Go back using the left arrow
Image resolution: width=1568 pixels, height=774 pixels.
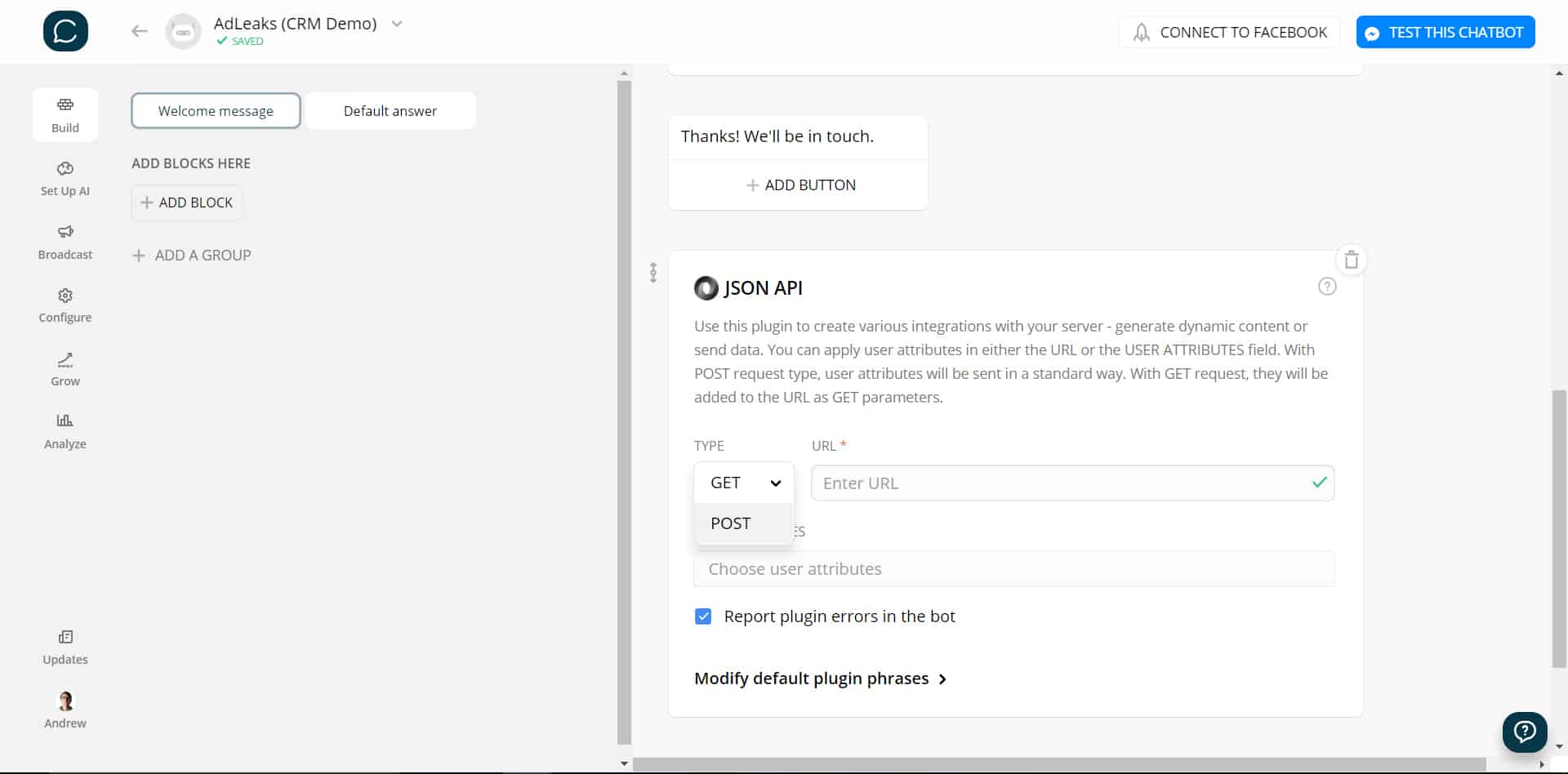(140, 31)
